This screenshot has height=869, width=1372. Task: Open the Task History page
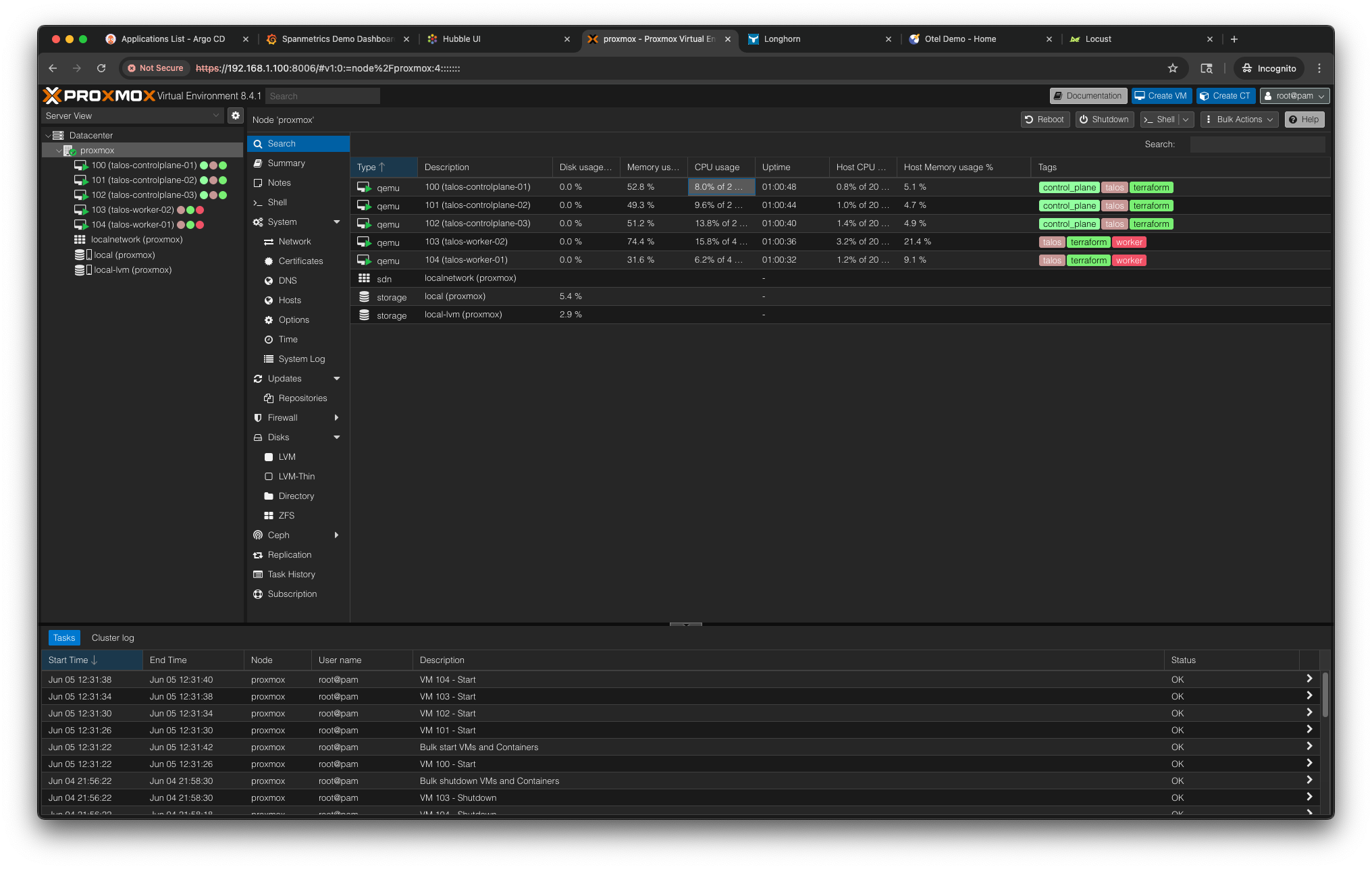[298, 575]
